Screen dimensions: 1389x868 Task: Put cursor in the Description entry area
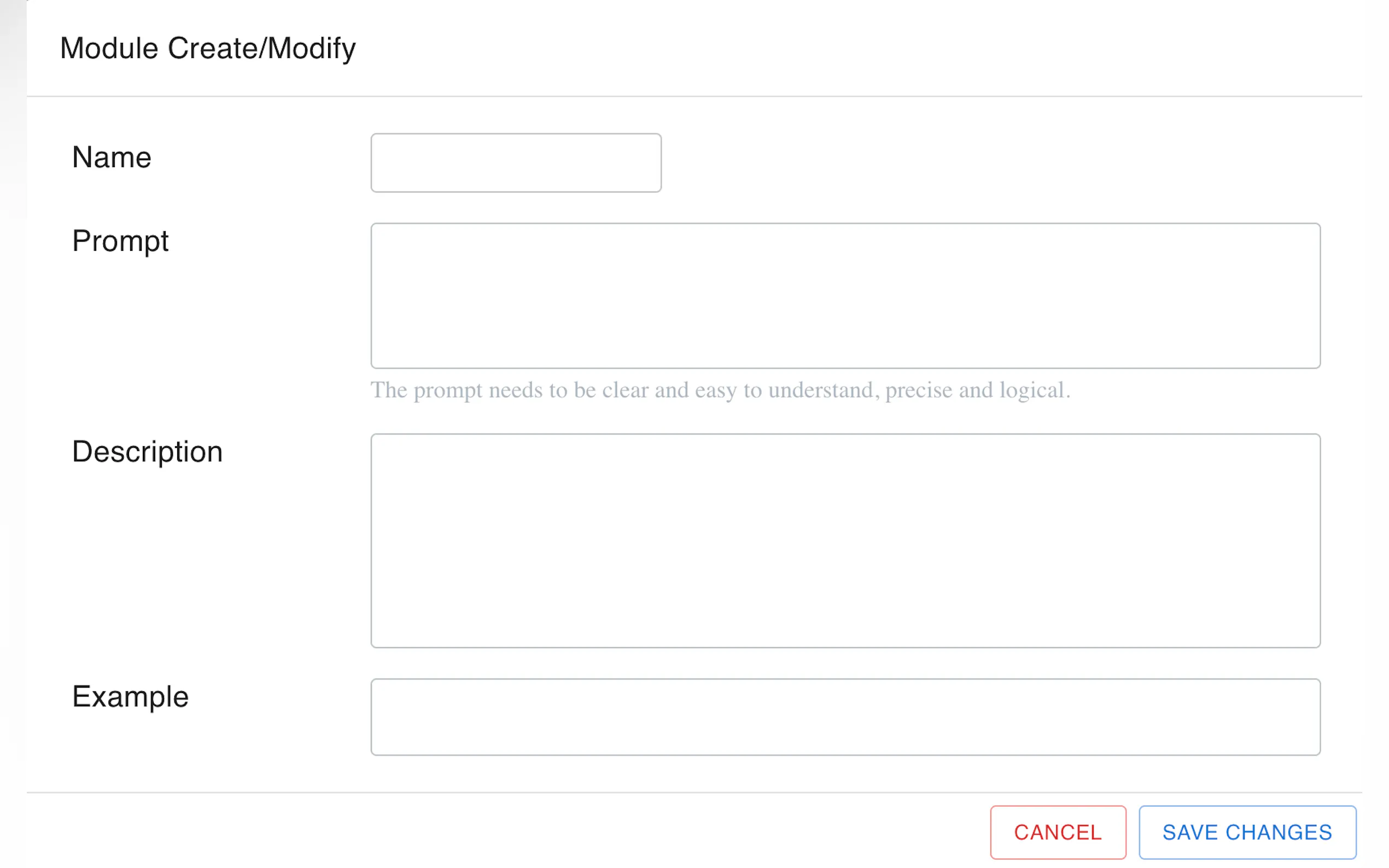click(845, 540)
